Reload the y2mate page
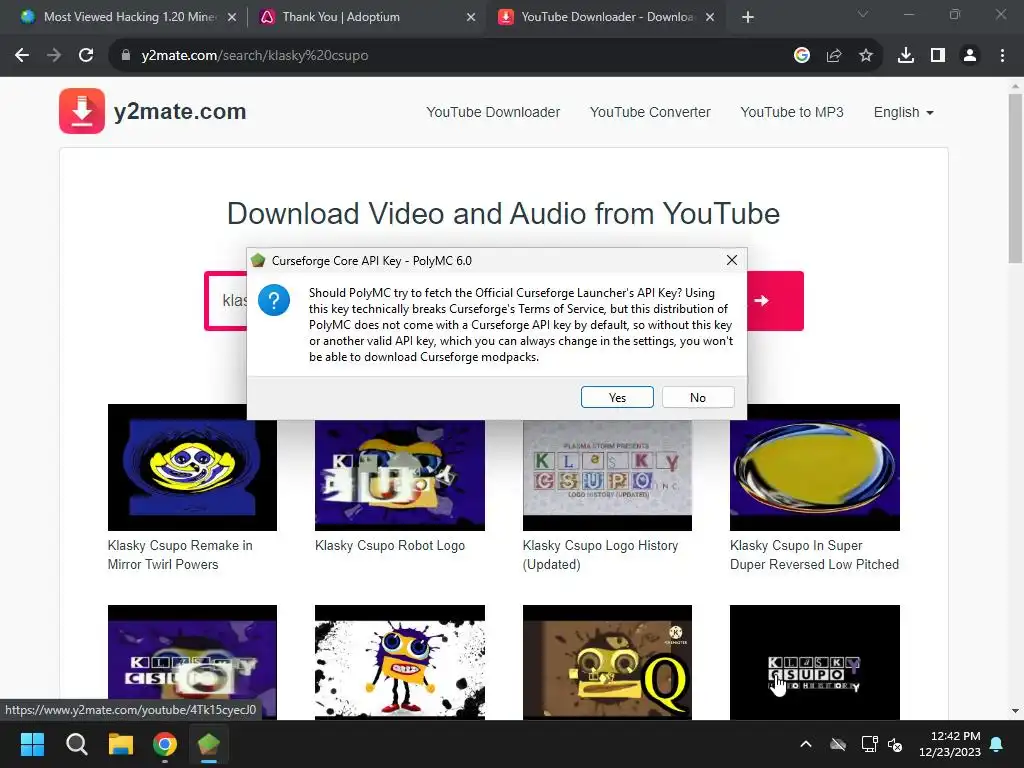Image resolution: width=1024 pixels, height=768 pixels. point(86,56)
